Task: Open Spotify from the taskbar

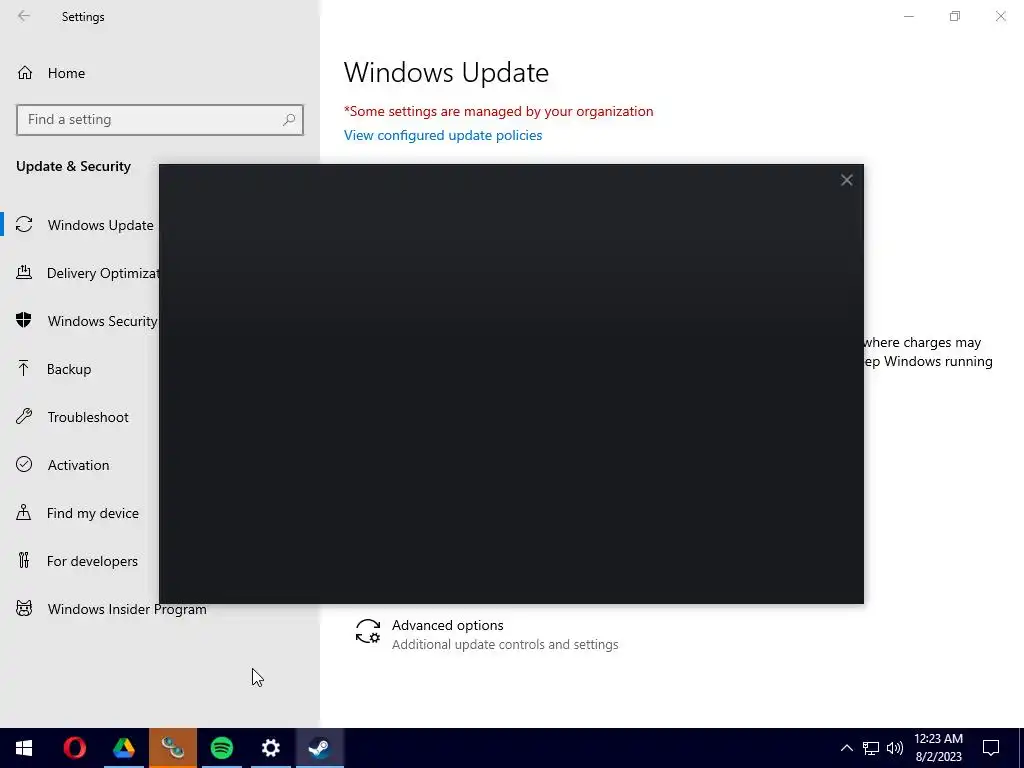Action: [222, 748]
